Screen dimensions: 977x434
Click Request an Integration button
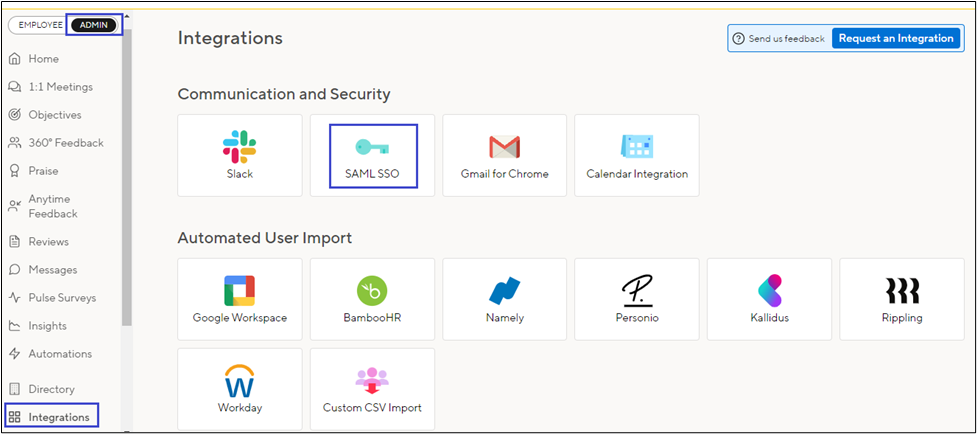895,38
